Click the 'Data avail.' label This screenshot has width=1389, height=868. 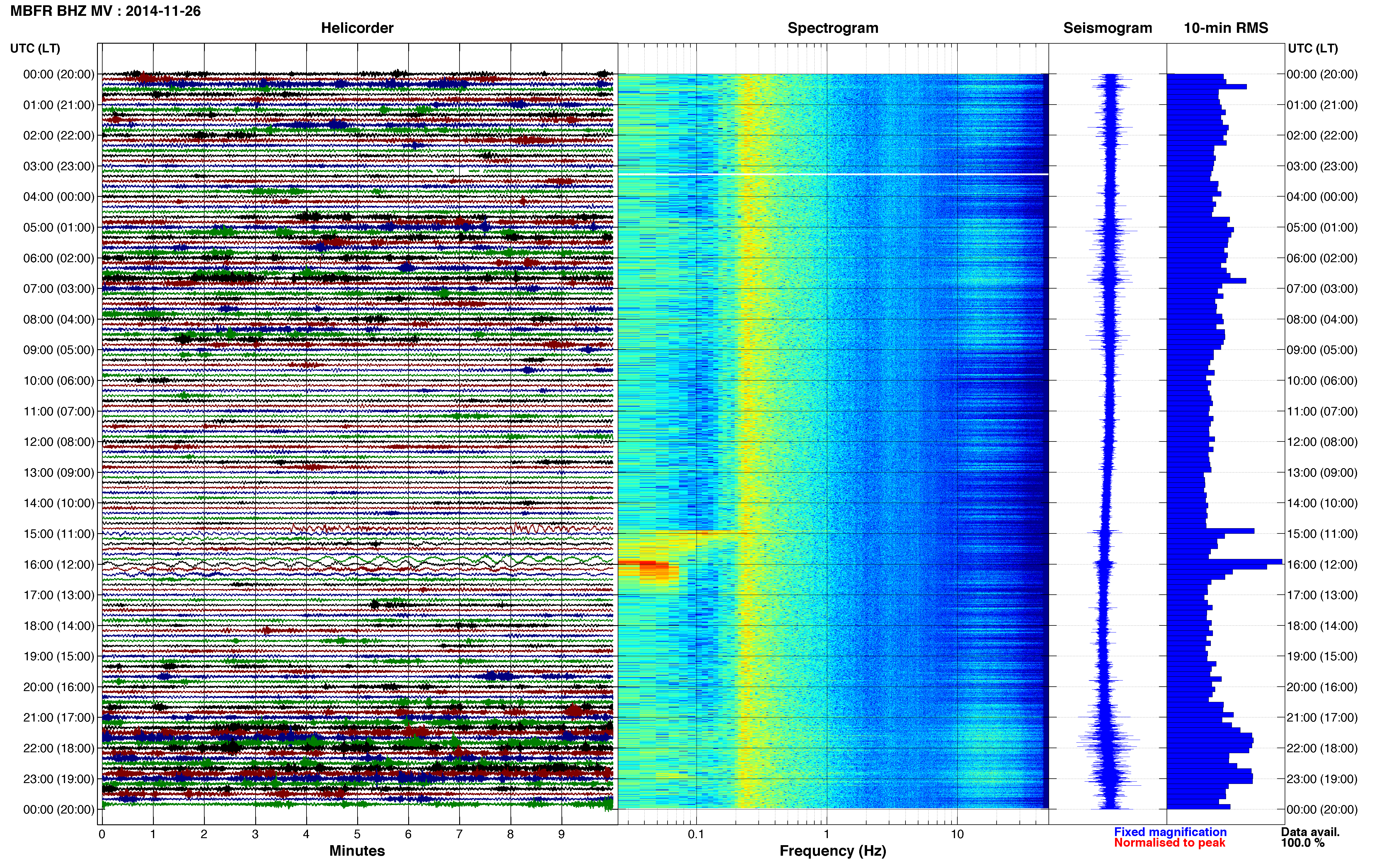coord(1310,832)
